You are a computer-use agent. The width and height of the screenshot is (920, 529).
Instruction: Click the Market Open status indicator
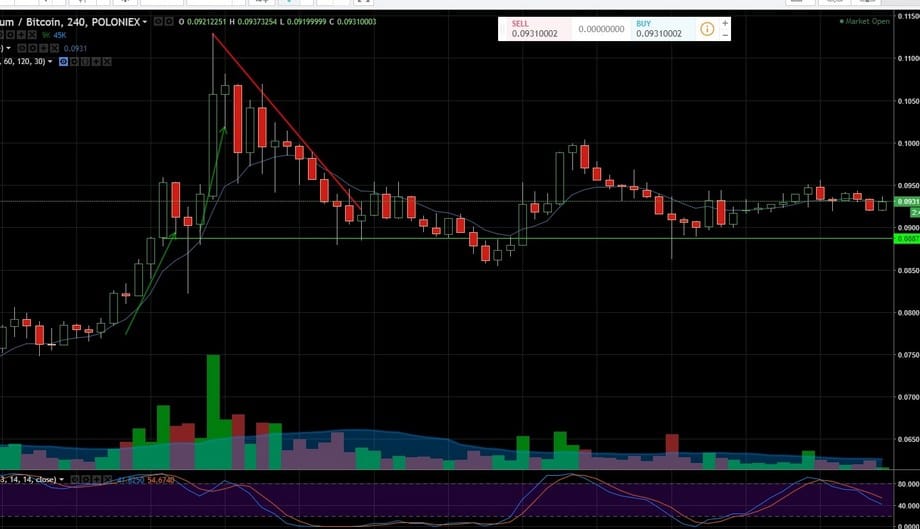[x=865, y=21]
